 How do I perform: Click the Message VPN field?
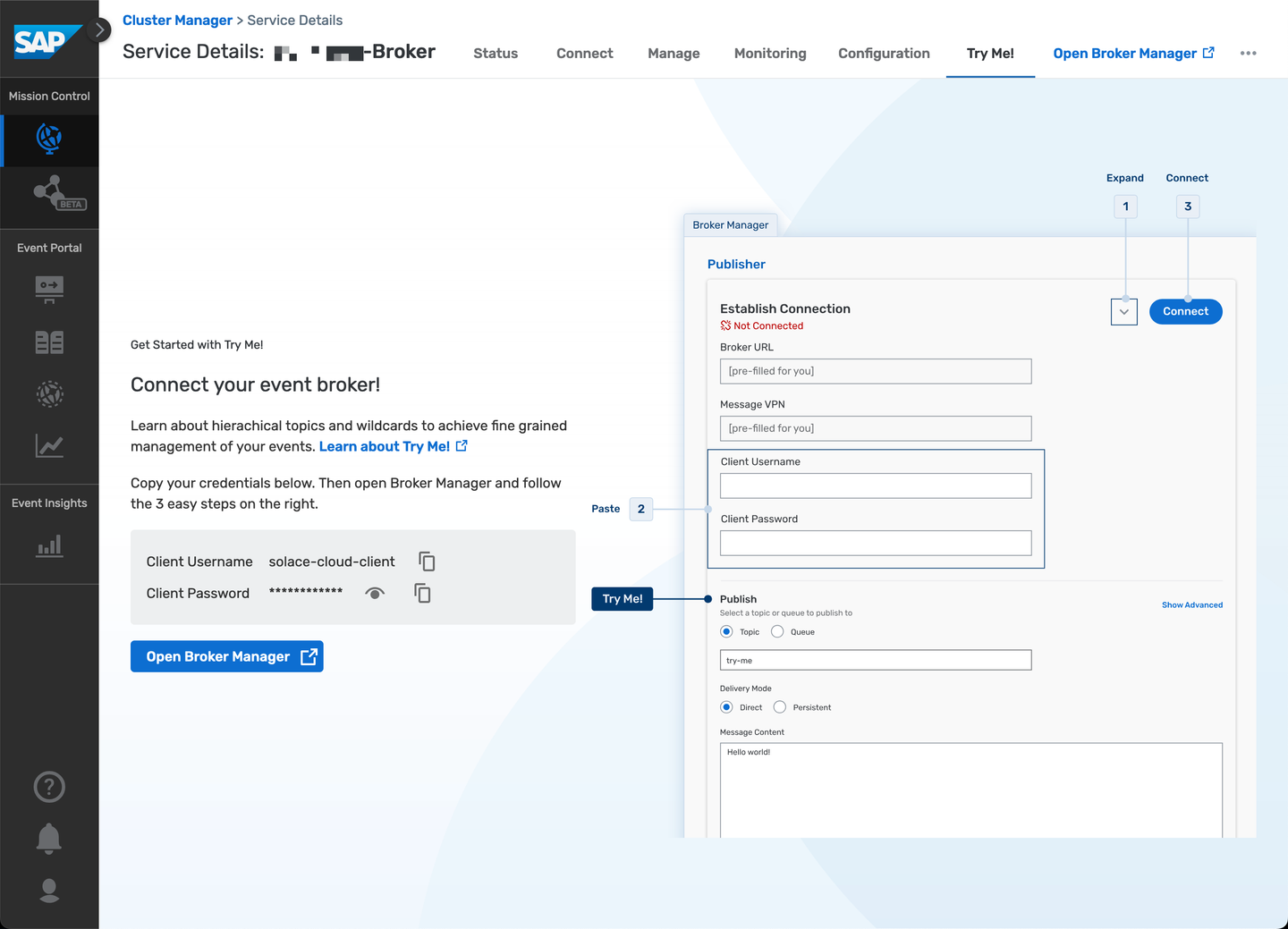pyautogui.click(x=876, y=428)
